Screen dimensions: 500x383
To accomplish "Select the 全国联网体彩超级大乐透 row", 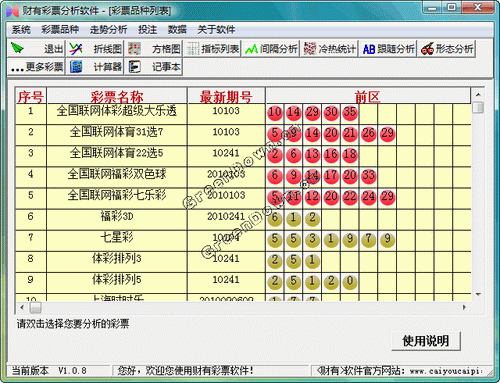I will coord(243,114).
